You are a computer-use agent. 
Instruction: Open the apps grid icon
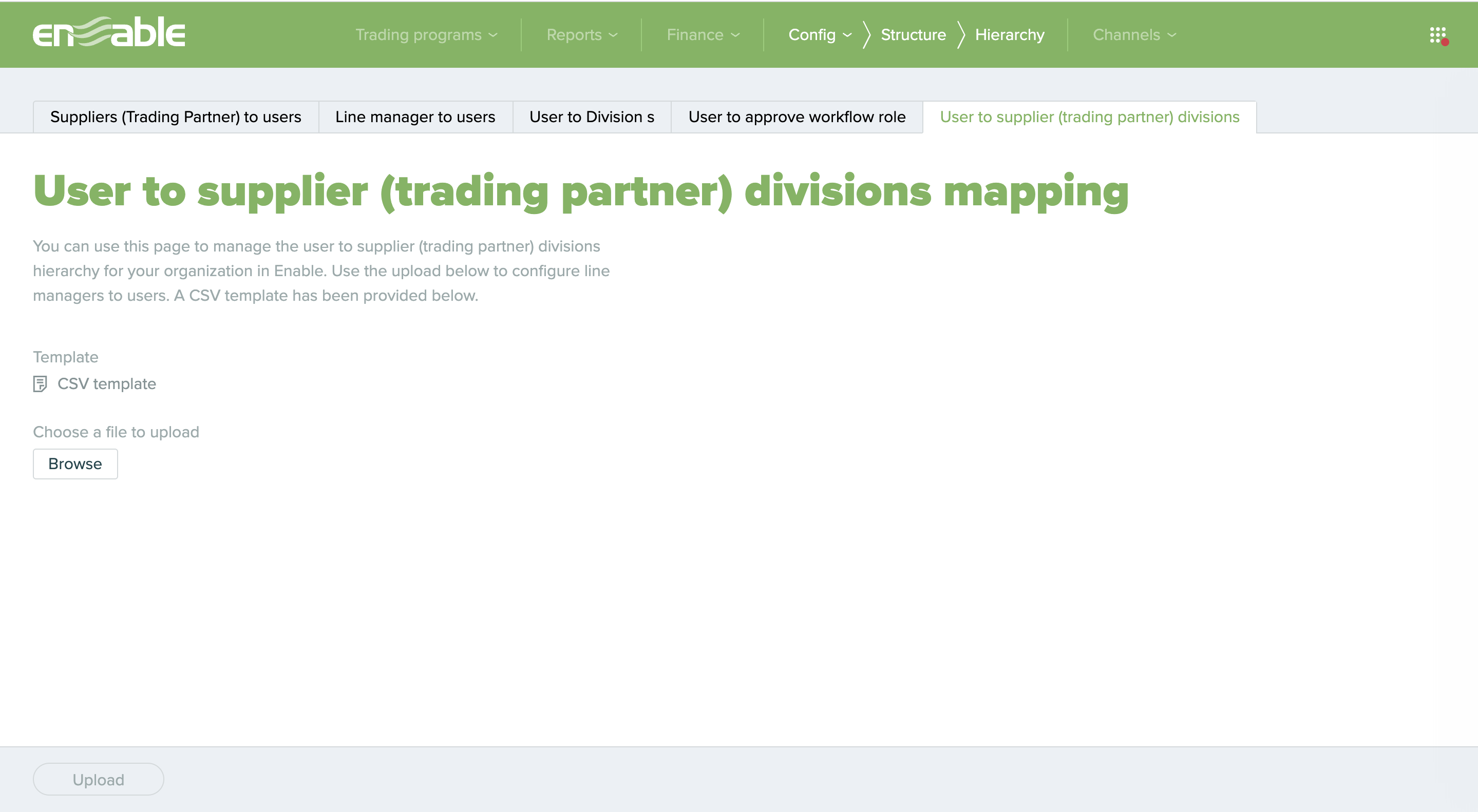[1438, 35]
